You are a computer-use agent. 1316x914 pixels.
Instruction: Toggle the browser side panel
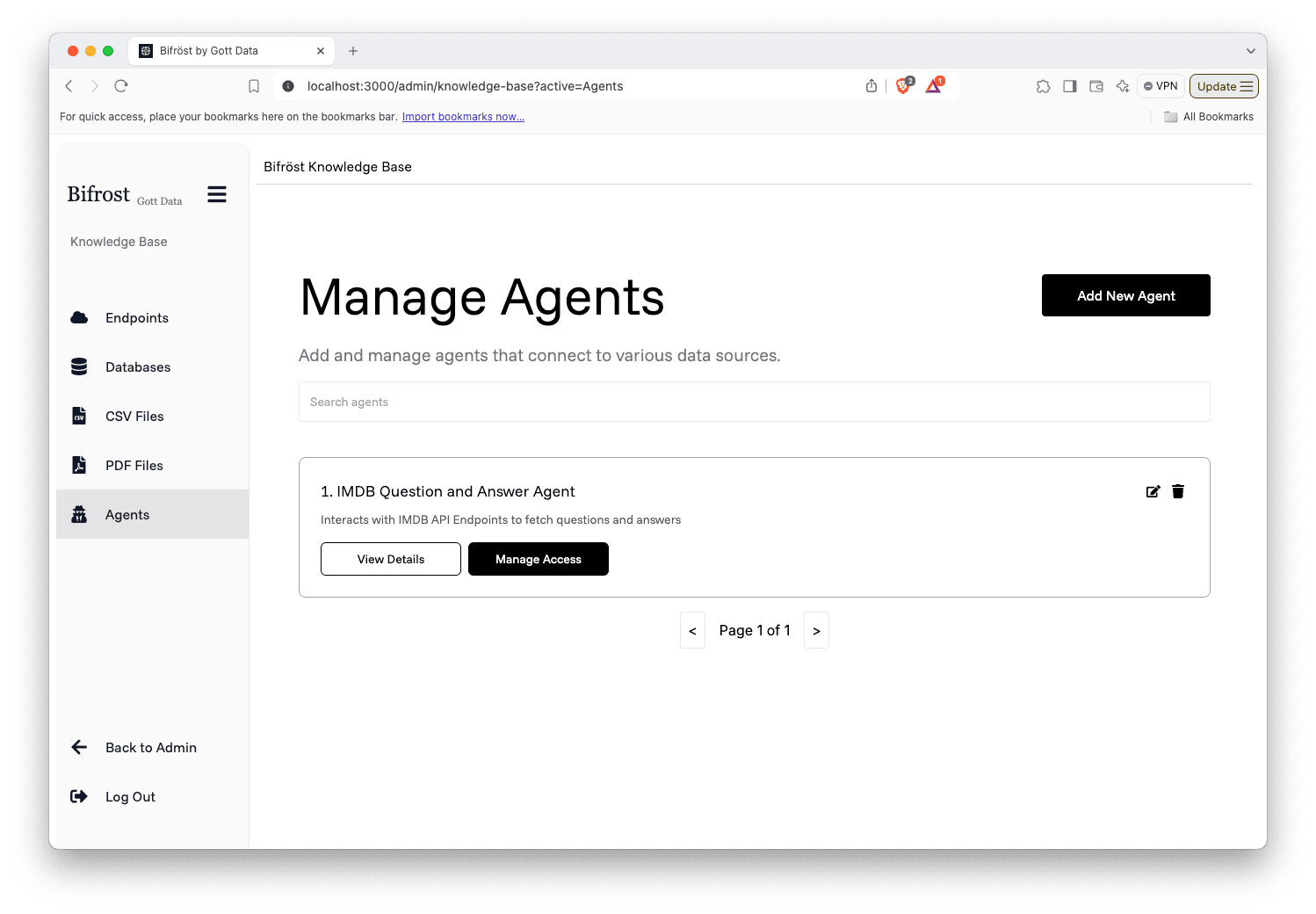[1069, 86]
